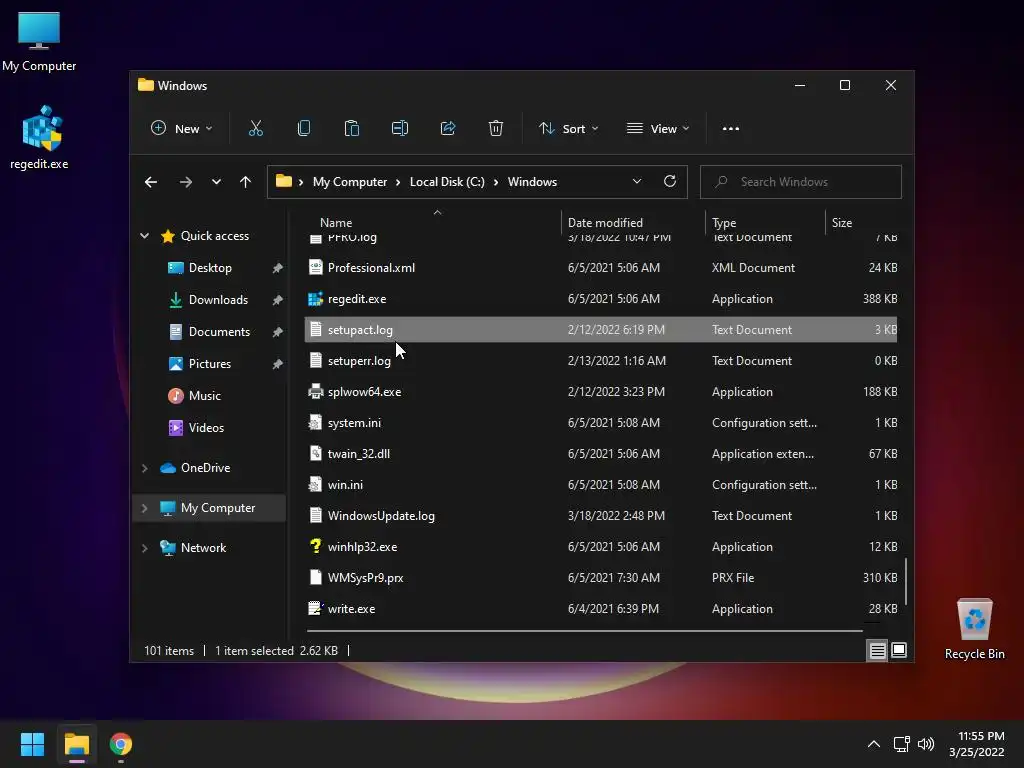Click the write.exe file icon
Screen dimensions: 1024x768
(315, 609)
